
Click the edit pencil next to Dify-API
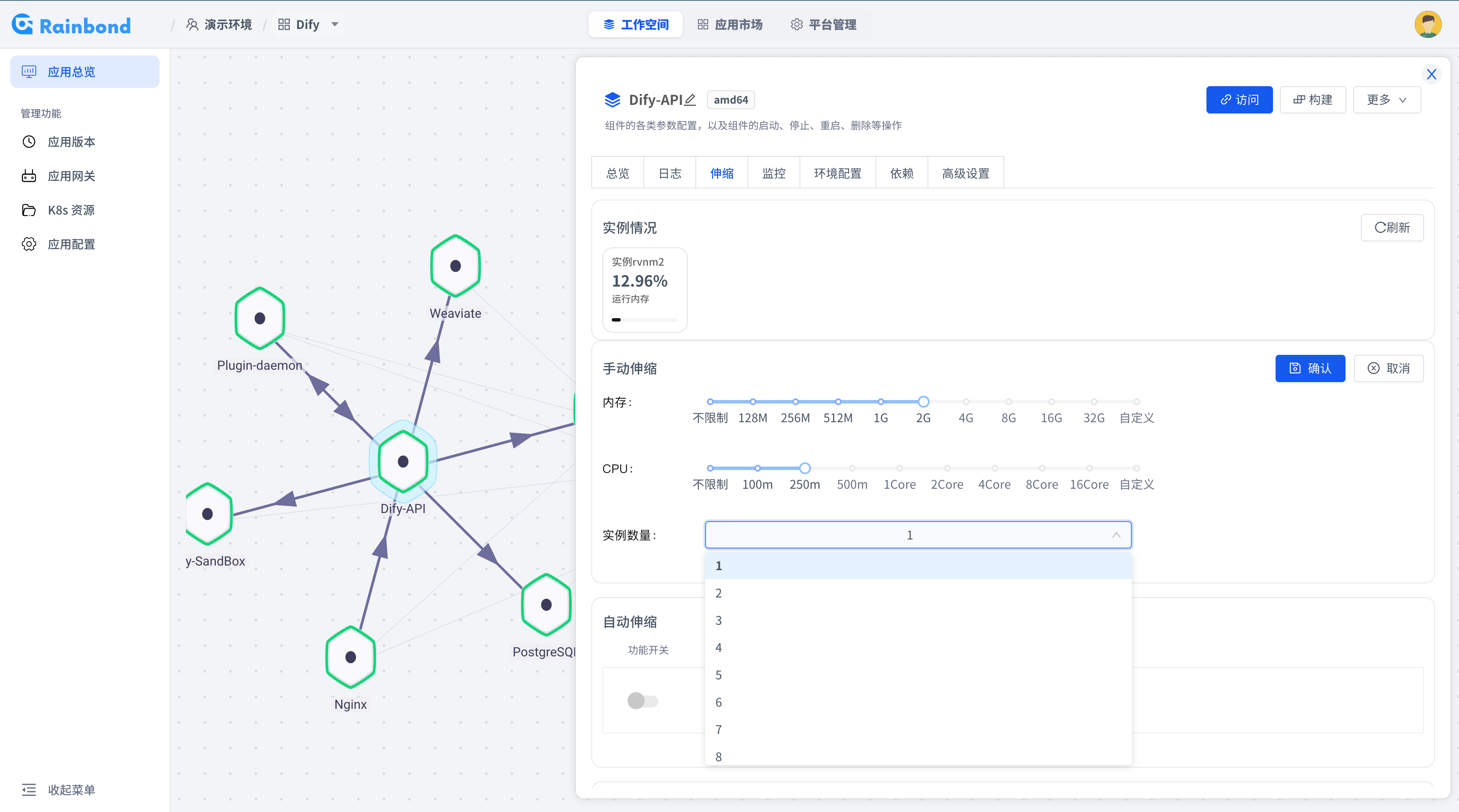(690, 100)
